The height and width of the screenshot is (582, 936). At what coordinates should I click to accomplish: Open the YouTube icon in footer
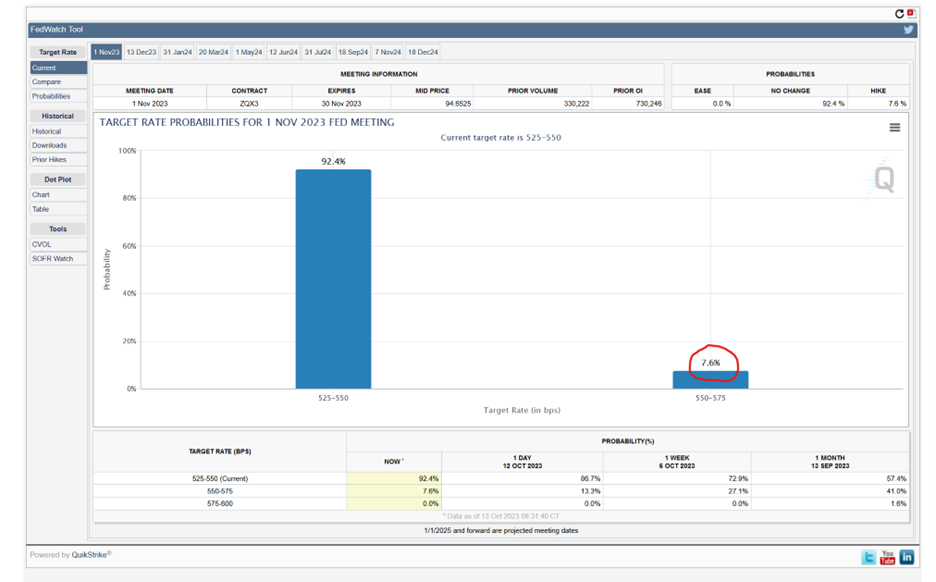pos(887,557)
